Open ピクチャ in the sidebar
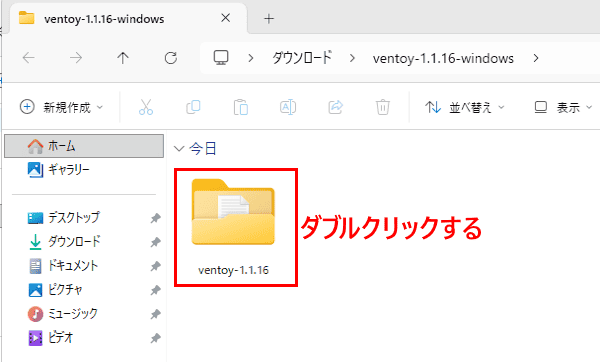This screenshot has height=362, width=600. pos(55,290)
